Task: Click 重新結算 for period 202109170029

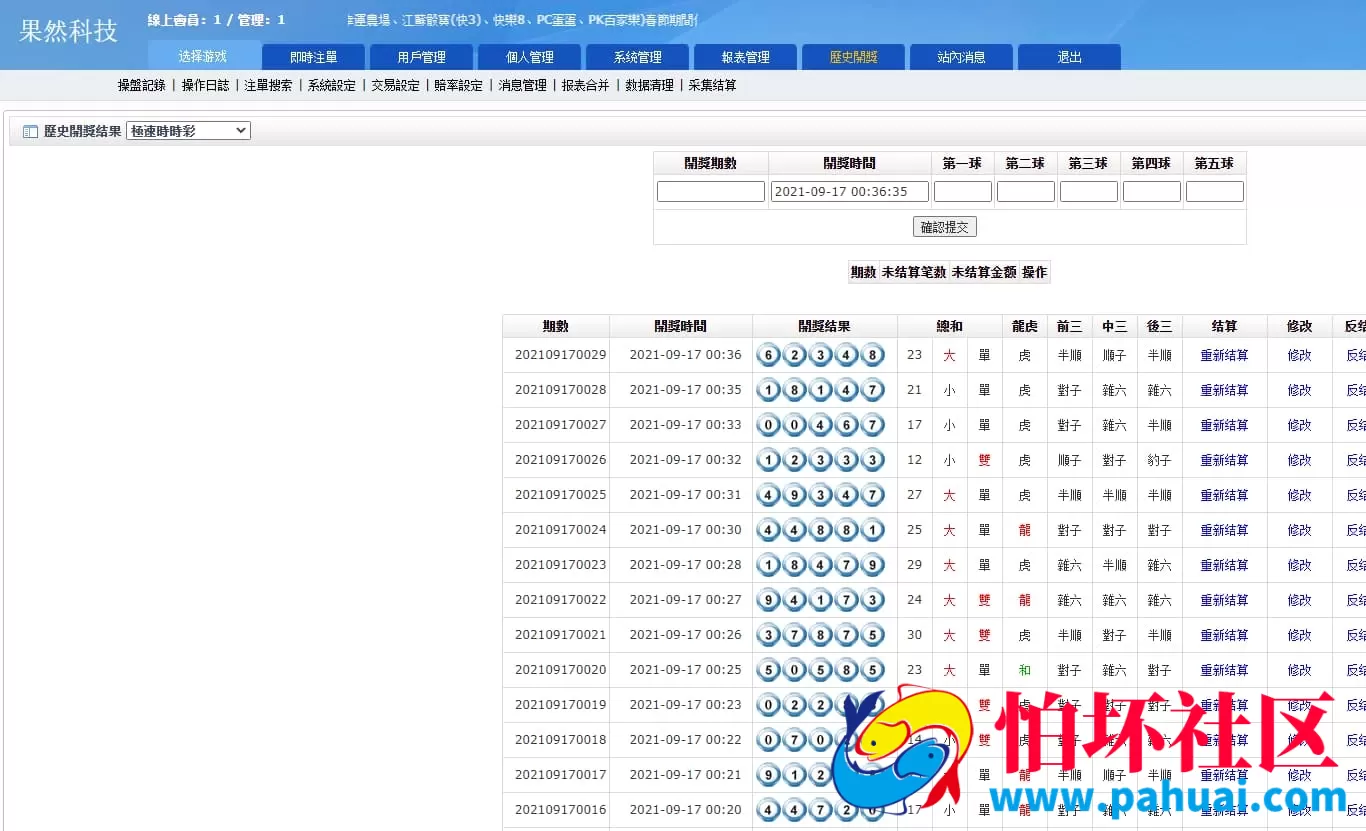Action: click(x=1225, y=355)
